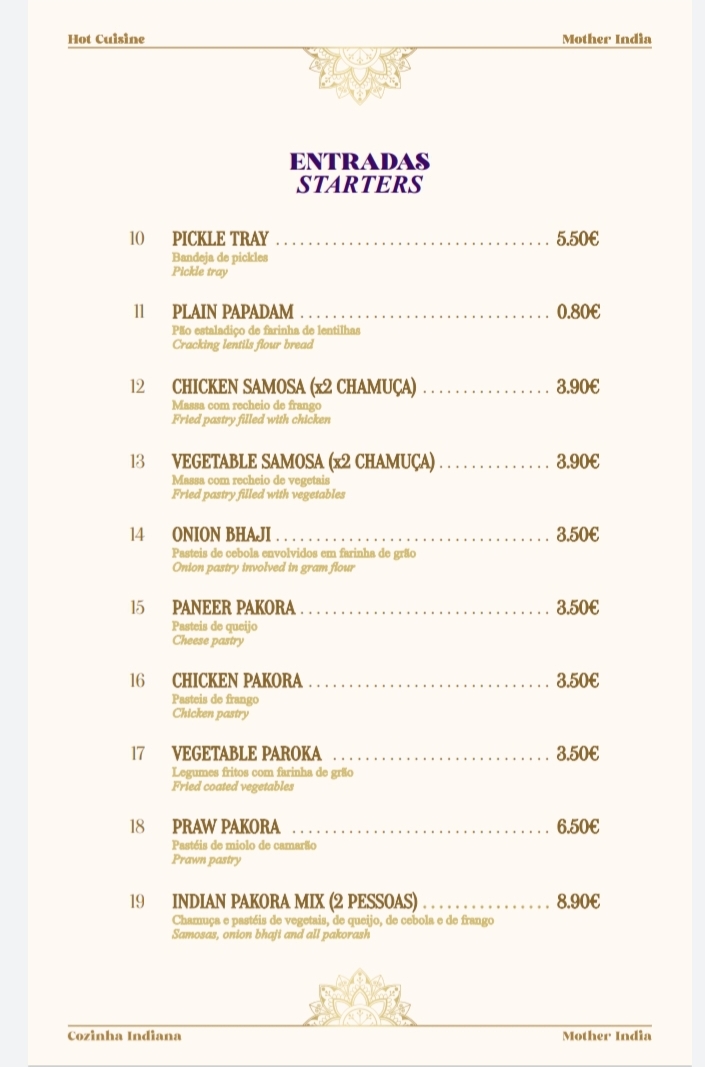Select the PICKLE TRAY item

(x=220, y=239)
